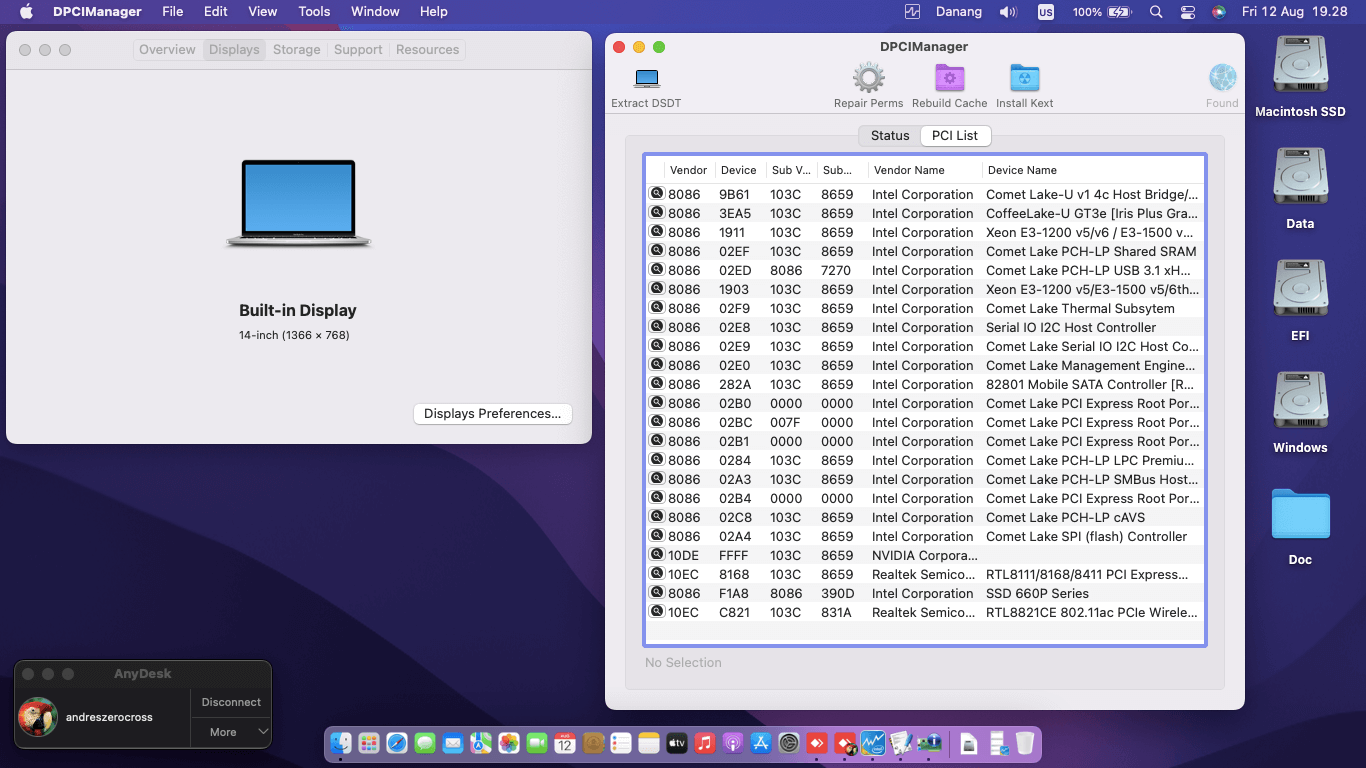
Task: Click magnifier icon on the RTL8821CE row
Action: click(656, 611)
